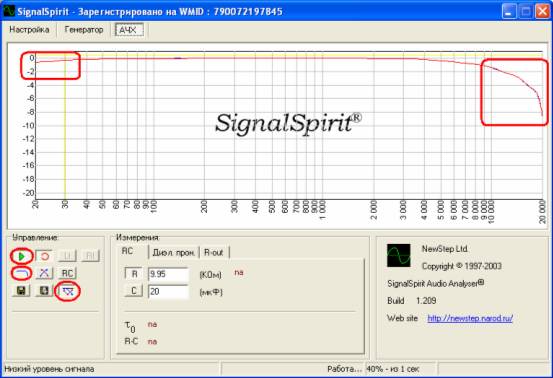The image size is (553, 378).
Task: Toggle the C button
Action: coord(134,291)
